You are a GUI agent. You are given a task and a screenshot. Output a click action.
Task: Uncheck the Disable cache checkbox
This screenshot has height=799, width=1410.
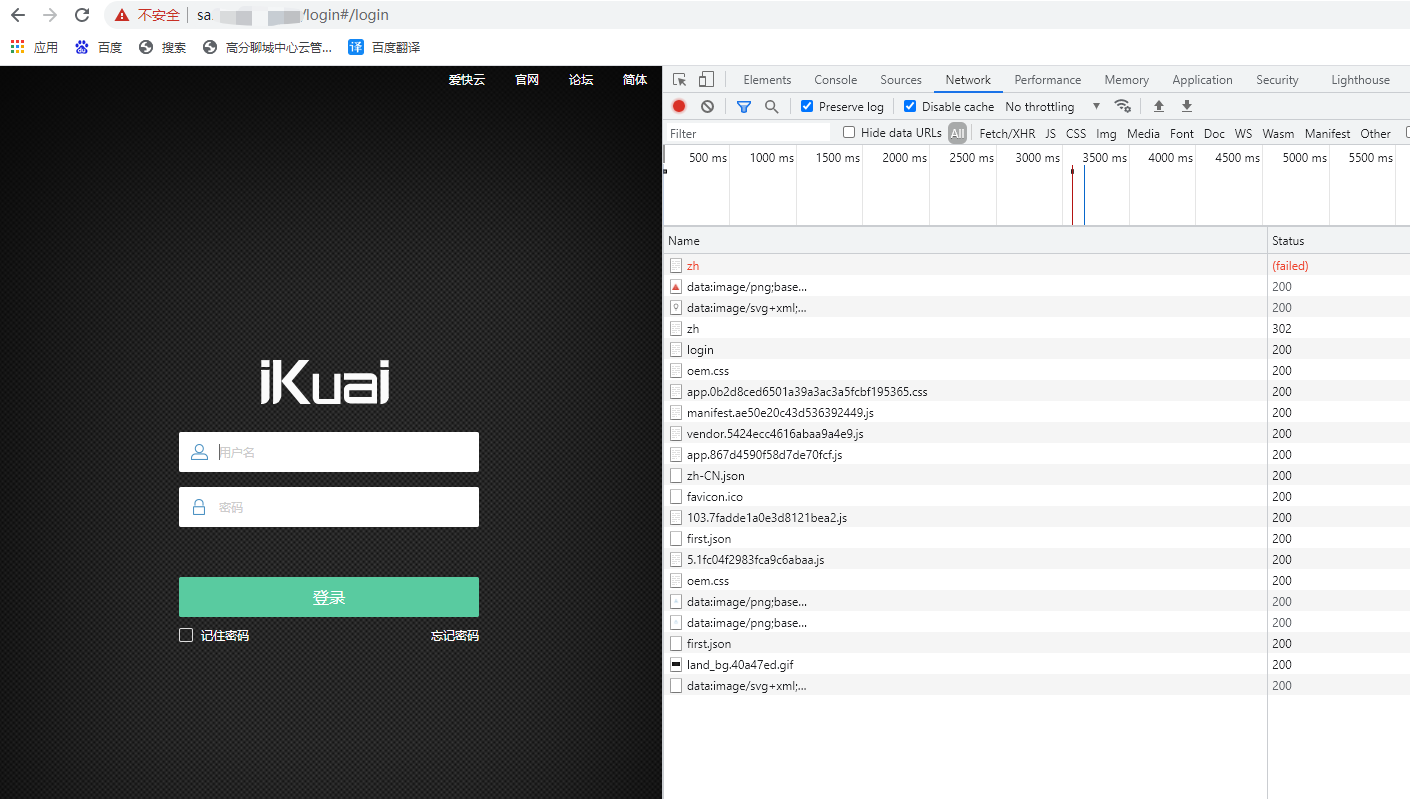coord(910,106)
